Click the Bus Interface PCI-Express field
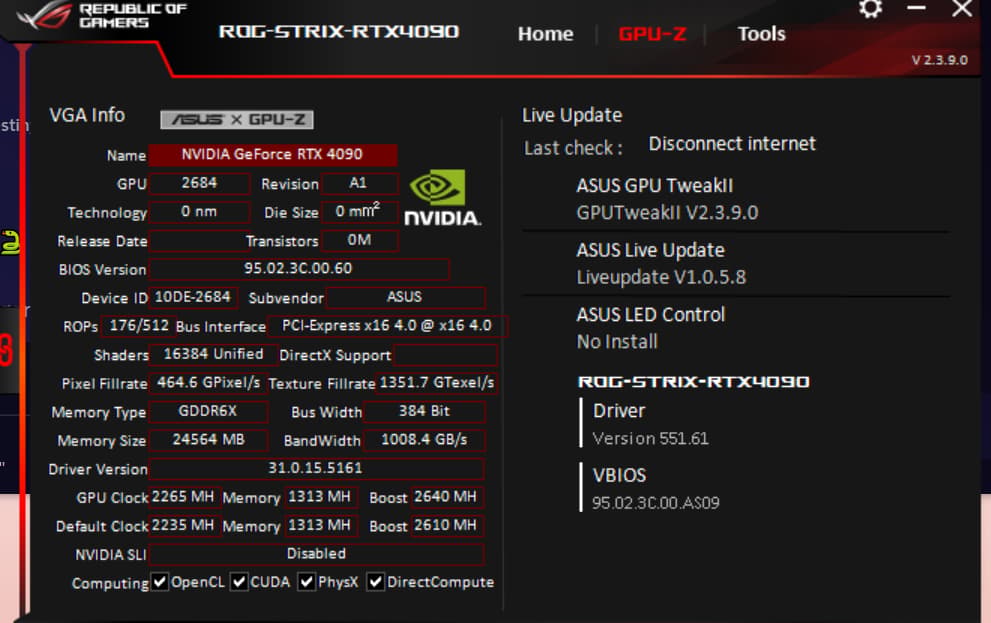Image resolution: width=991 pixels, height=623 pixels. (387, 326)
